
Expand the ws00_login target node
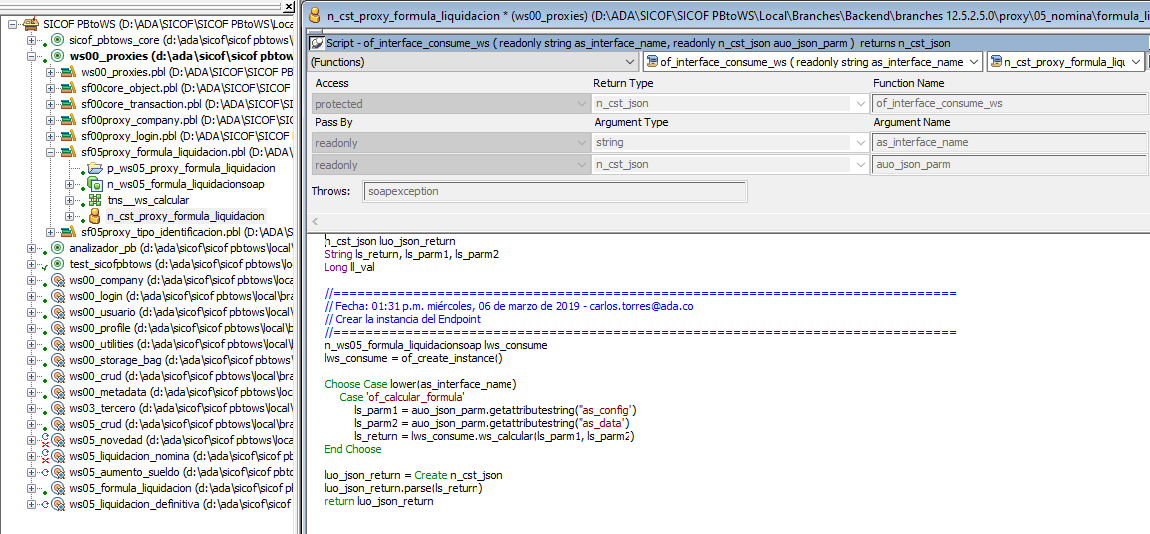click(32, 296)
